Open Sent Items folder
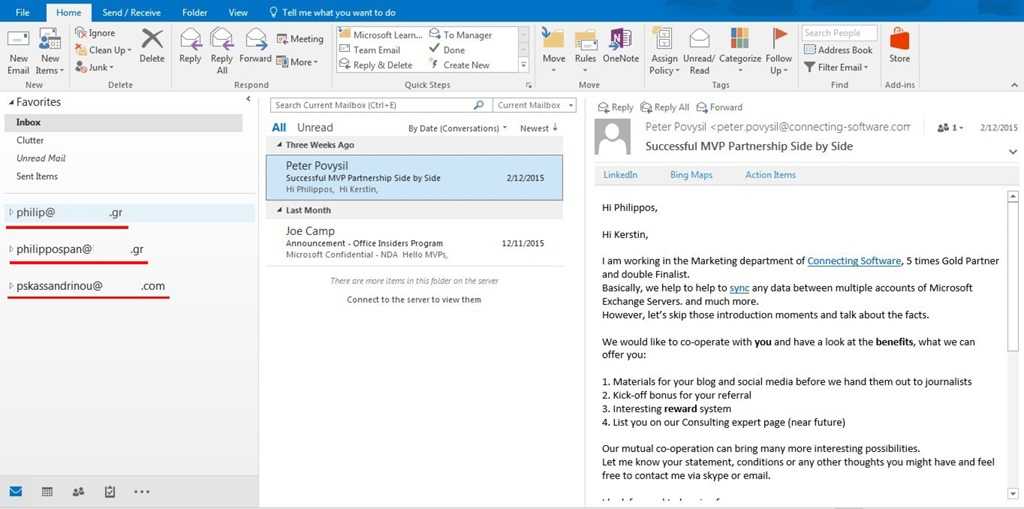1024x509 pixels. (x=37, y=176)
